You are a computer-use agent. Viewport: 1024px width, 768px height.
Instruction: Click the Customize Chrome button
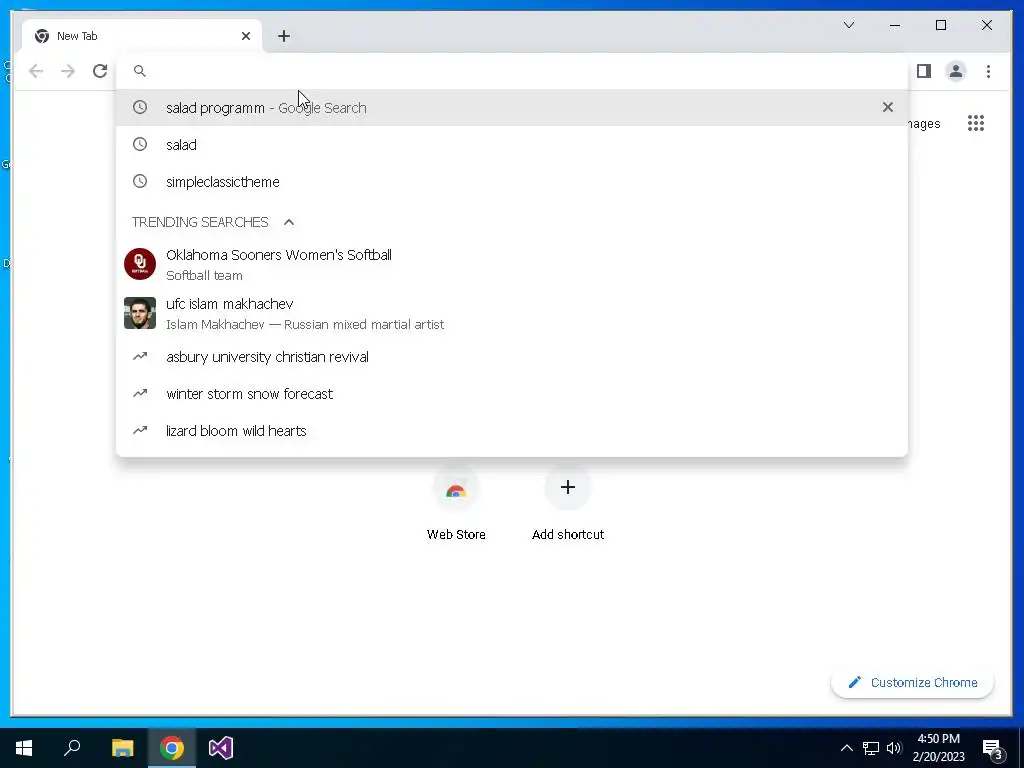(912, 682)
